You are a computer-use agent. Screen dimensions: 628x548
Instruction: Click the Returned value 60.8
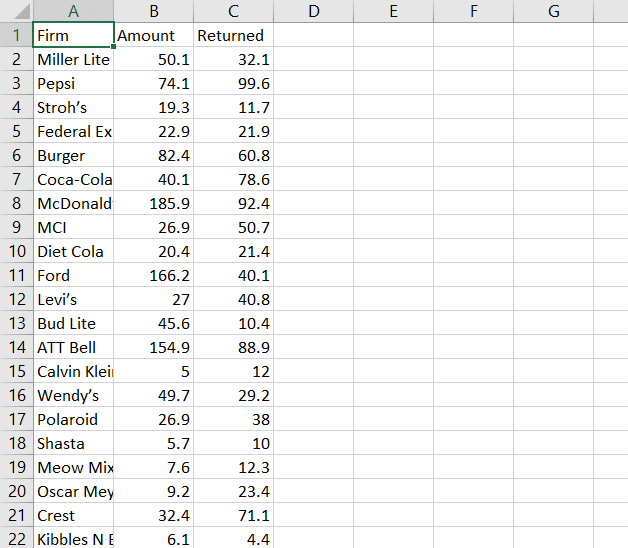[x=233, y=155]
